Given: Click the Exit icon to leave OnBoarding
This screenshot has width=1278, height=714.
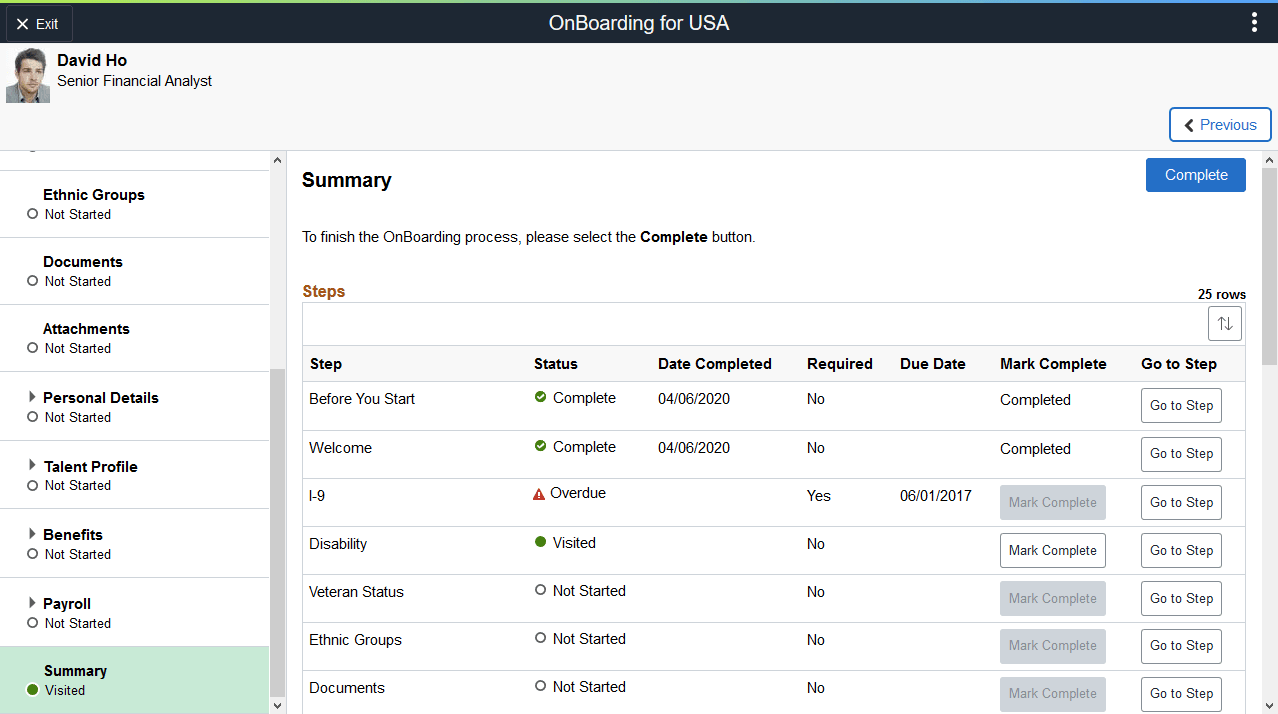Looking at the screenshot, I should (x=23, y=23).
